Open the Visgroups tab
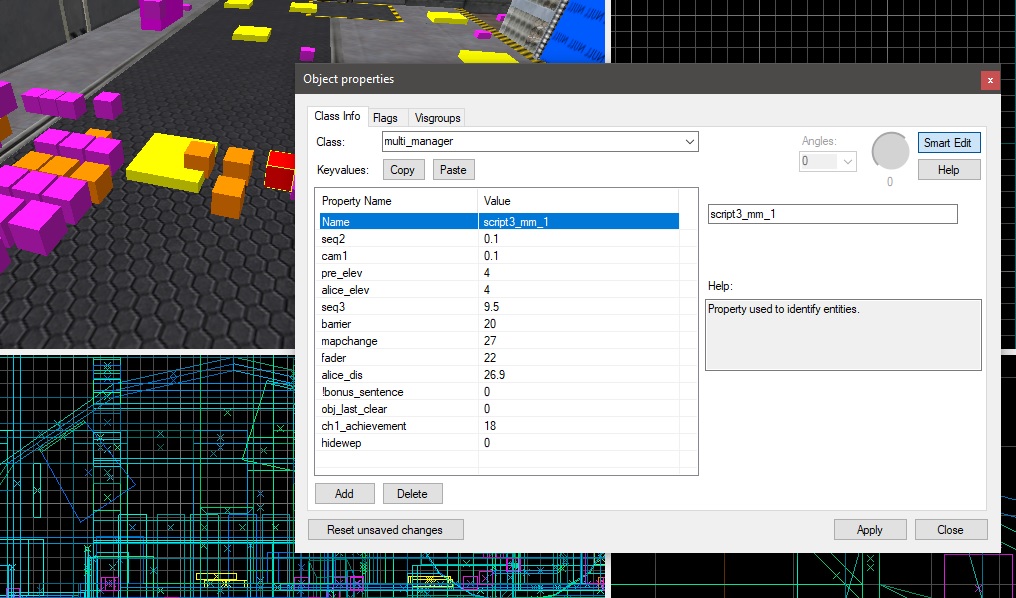The width and height of the screenshot is (1016, 598). (437, 118)
